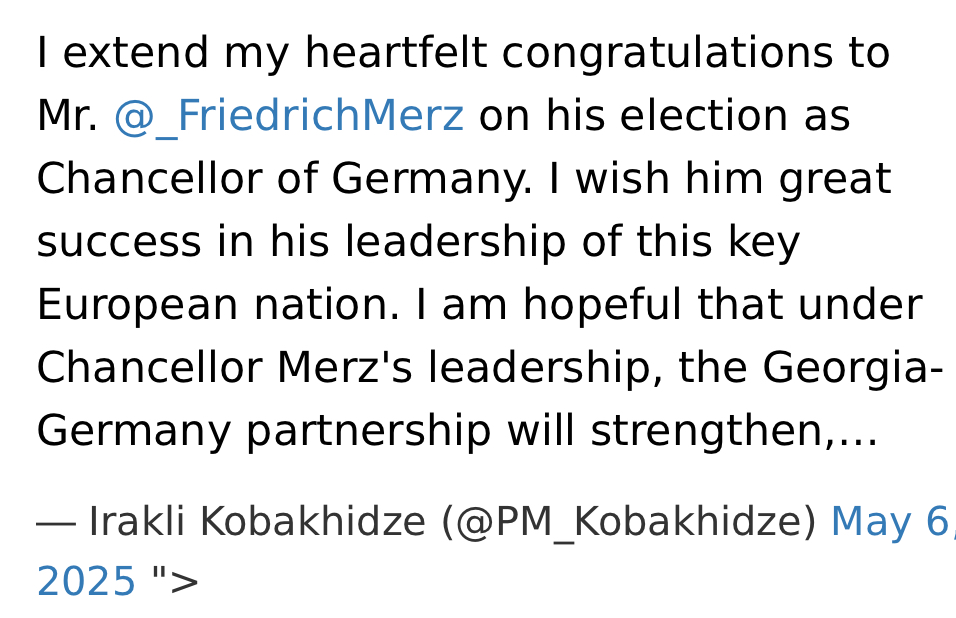Click the words European nation
The height and width of the screenshot is (618, 956).
pos(218,305)
